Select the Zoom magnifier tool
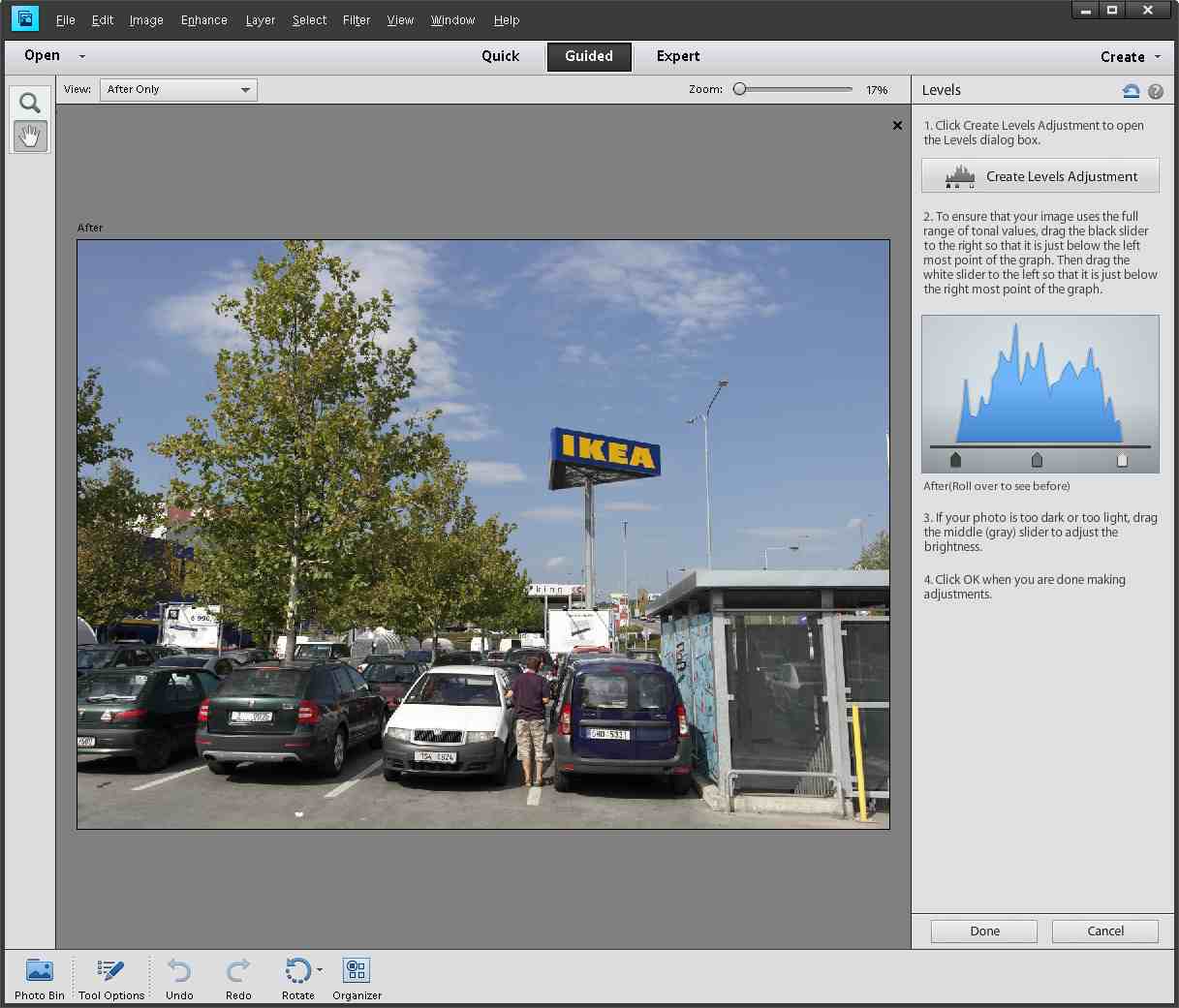The image size is (1179, 1008). pos(30,103)
